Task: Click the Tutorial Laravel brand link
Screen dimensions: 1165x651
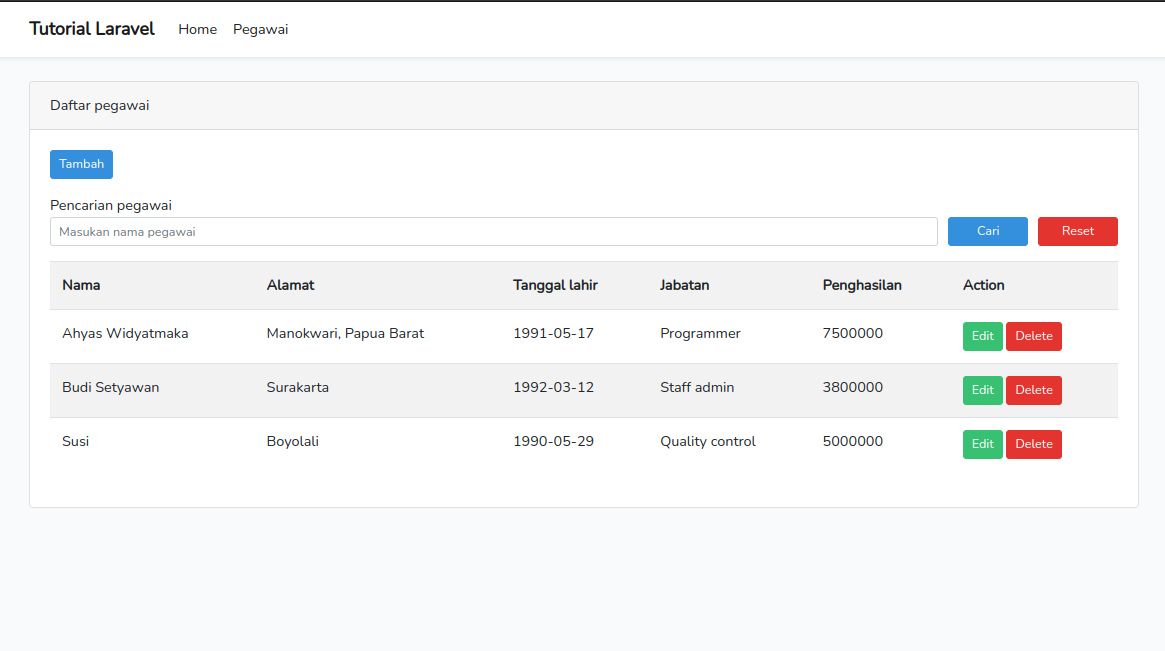Action: [92, 29]
